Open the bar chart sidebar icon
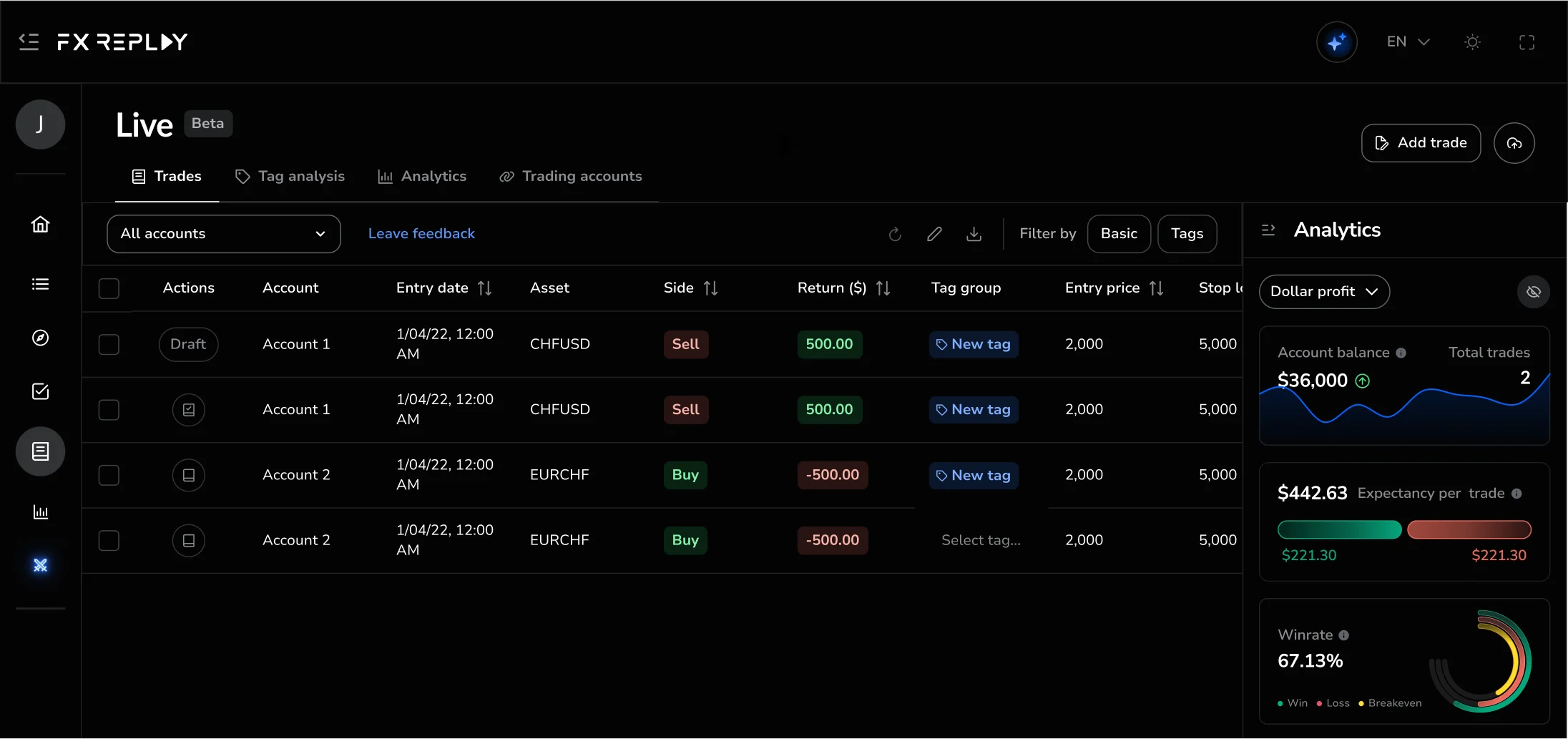 41,512
